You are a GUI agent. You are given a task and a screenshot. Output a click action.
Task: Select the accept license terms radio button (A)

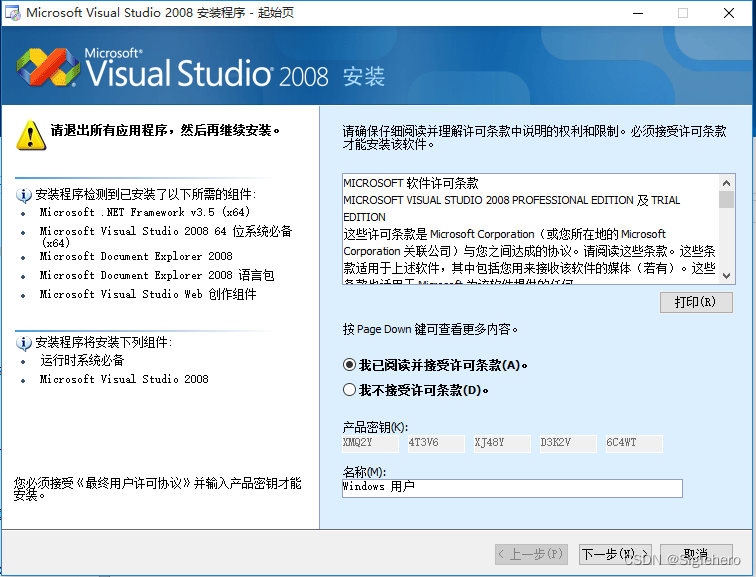click(x=349, y=365)
